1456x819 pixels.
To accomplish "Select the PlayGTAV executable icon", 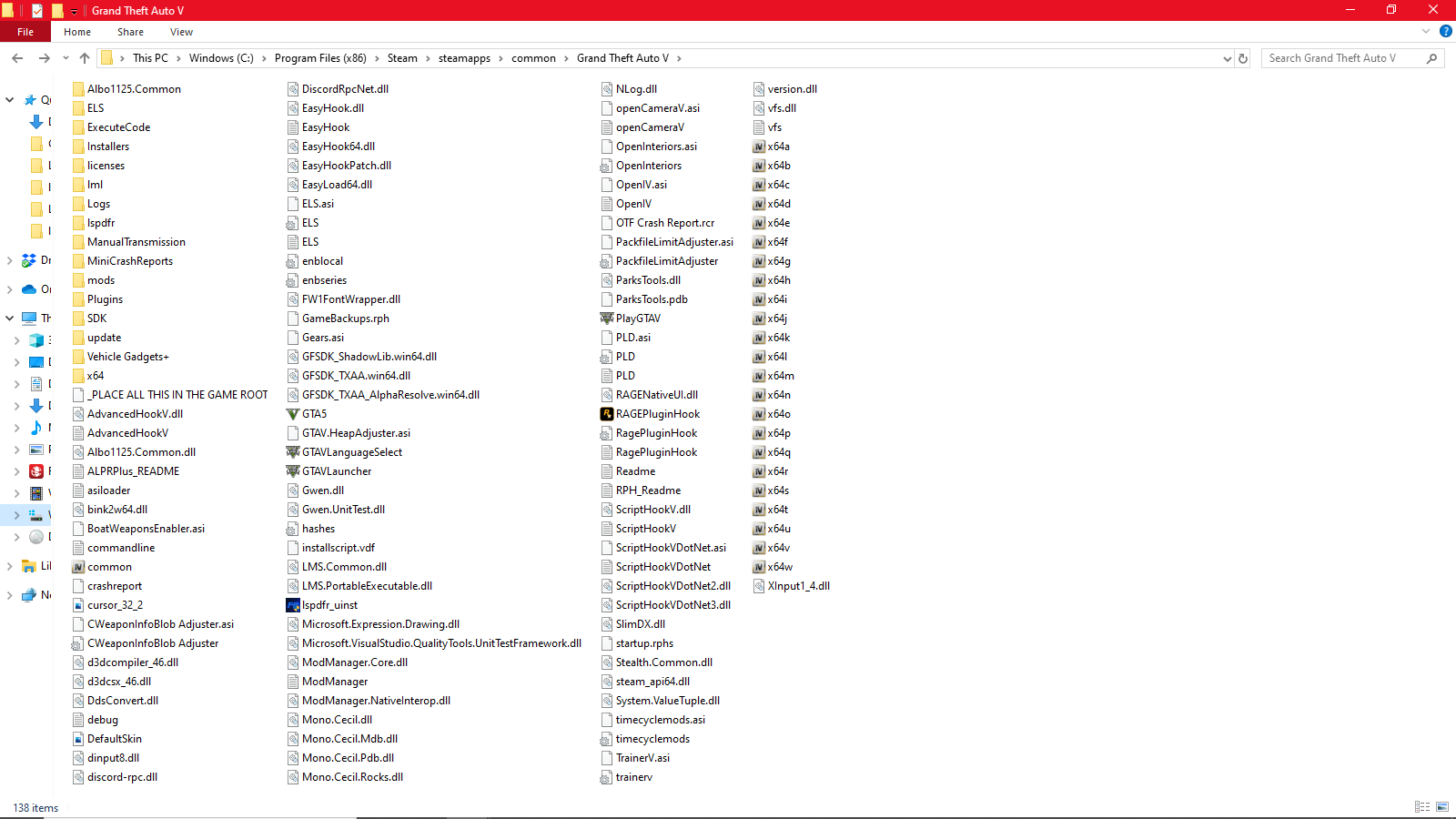I will tap(607, 318).
